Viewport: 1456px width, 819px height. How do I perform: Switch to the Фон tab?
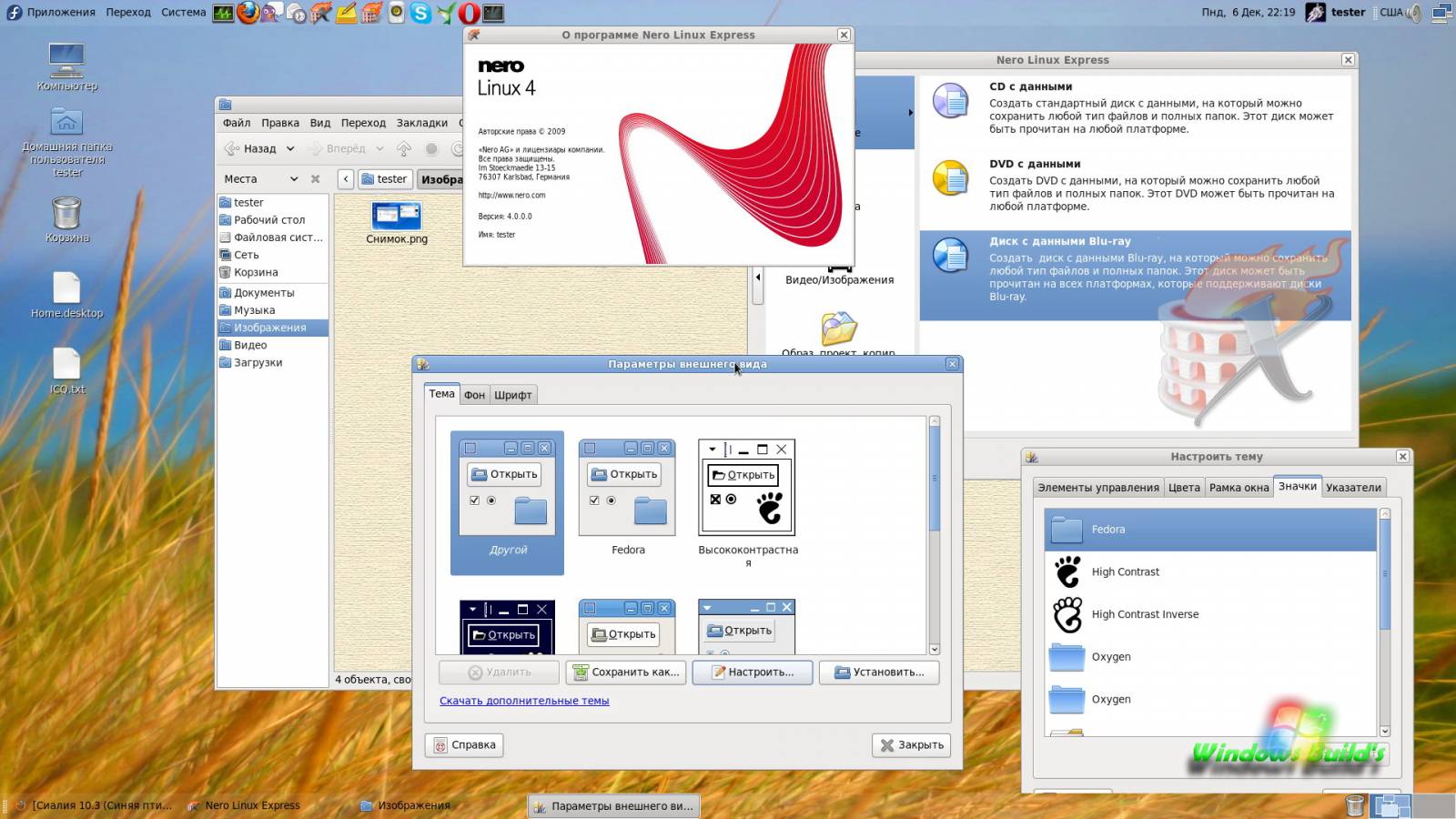[474, 395]
